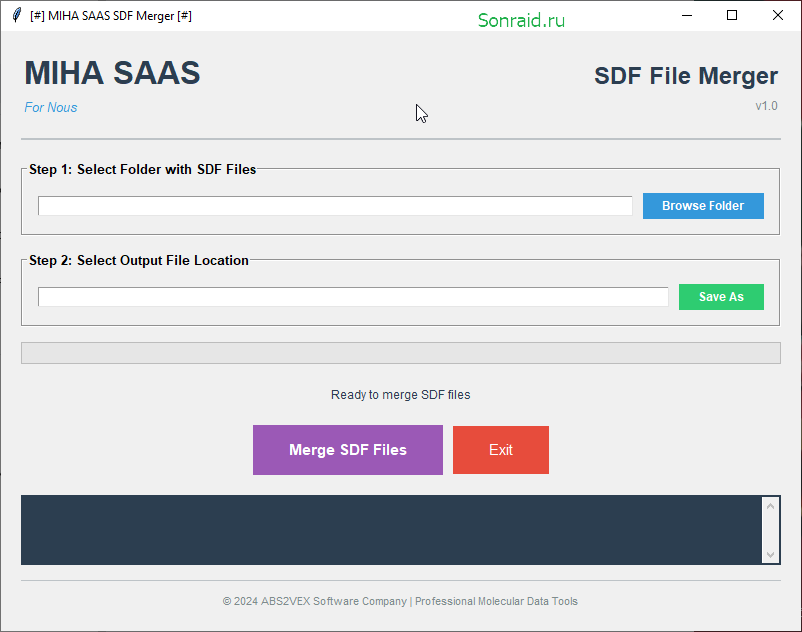This screenshot has height=632, width=802.
Task: Start merging with Merge SDF Files button
Action: click(348, 450)
